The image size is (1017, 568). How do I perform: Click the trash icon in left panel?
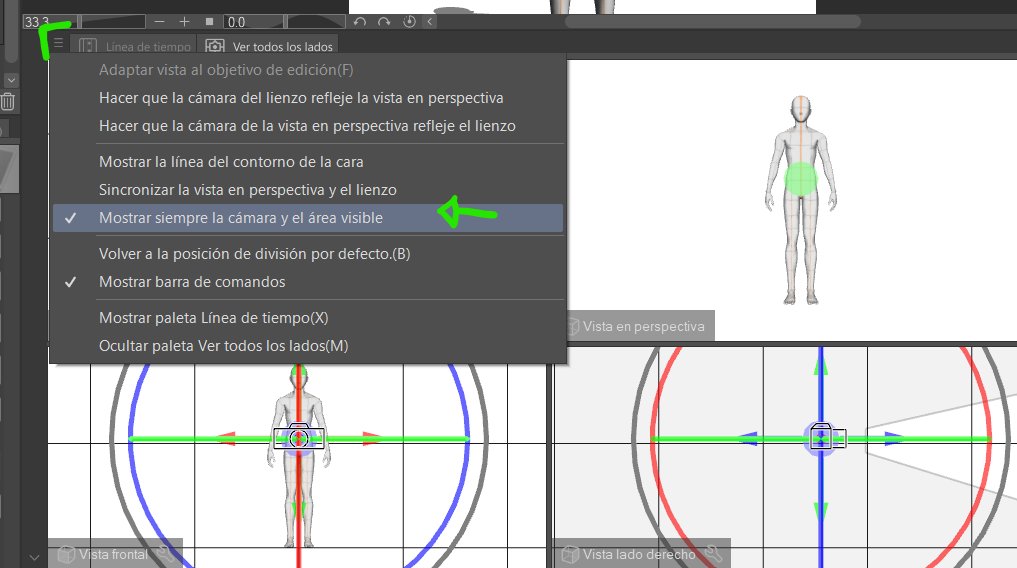(8, 102)
